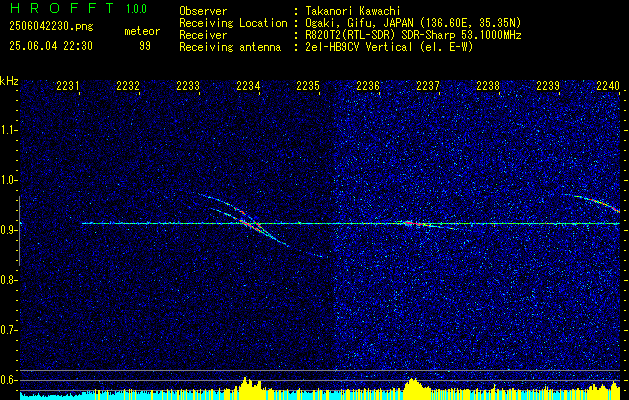
Task: Click the 2232 time marker
Action: 128,86
